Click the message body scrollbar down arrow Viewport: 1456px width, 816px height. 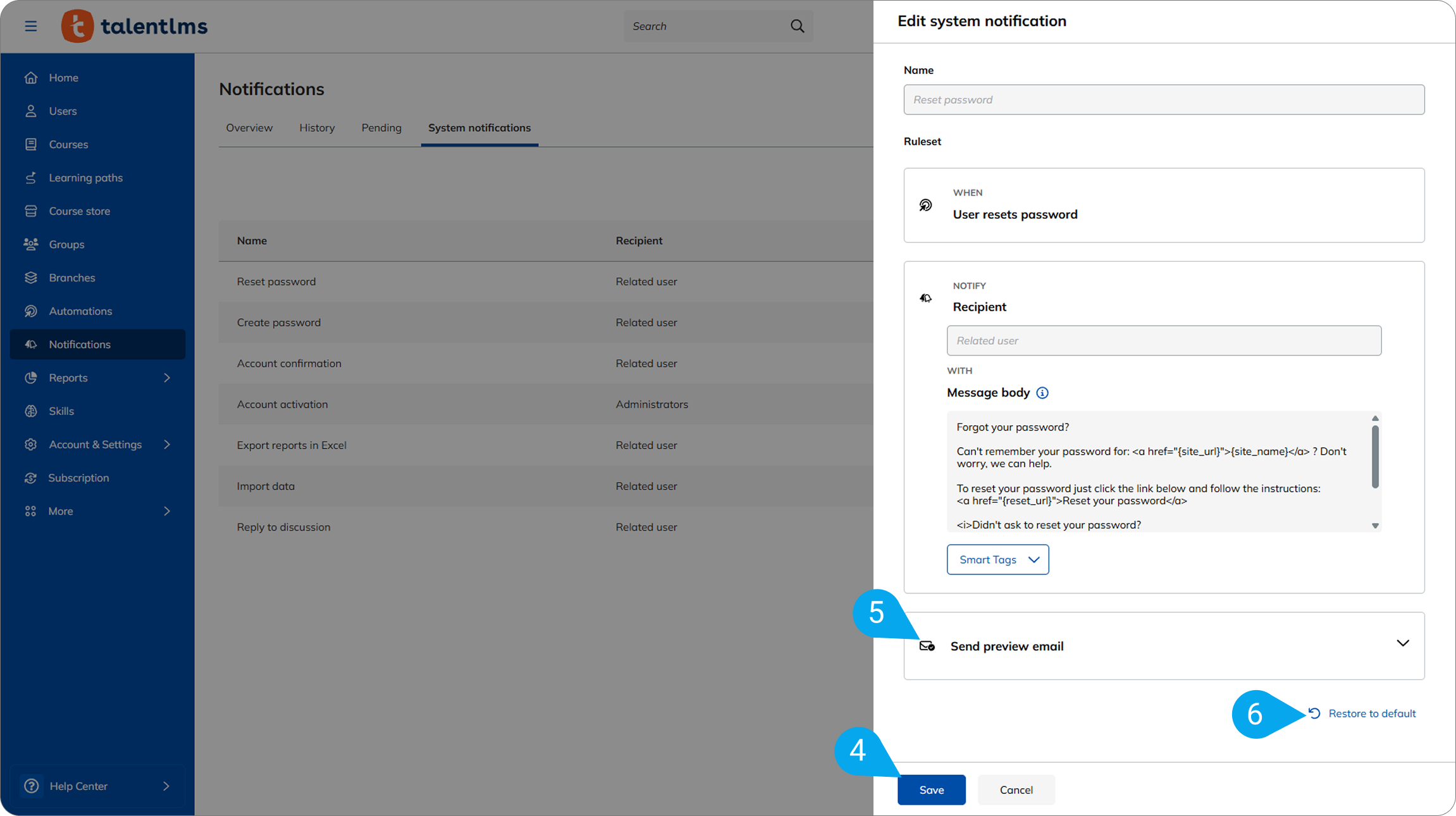(1375, 526)
